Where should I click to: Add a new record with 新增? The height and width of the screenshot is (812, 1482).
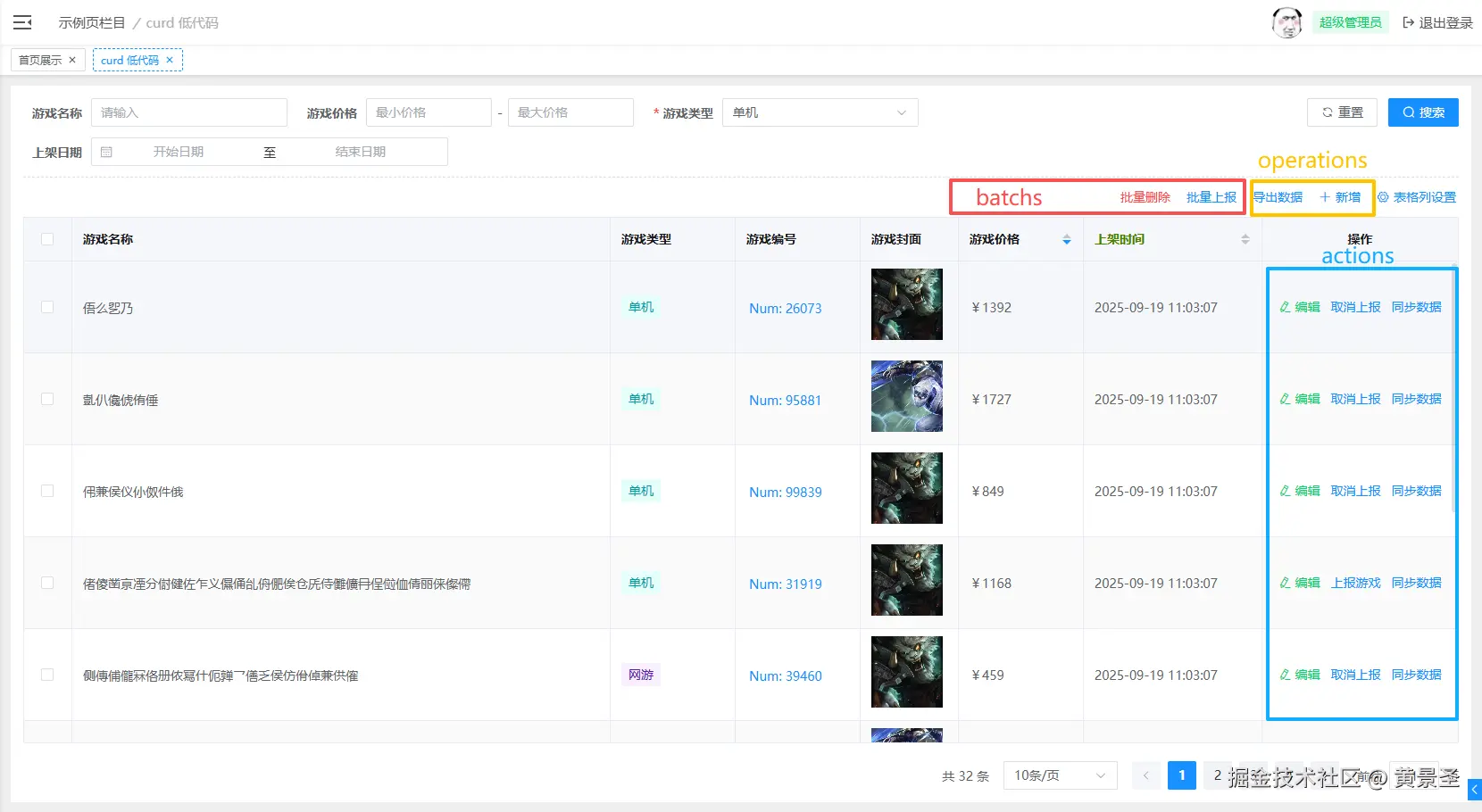pos(1340,197)
